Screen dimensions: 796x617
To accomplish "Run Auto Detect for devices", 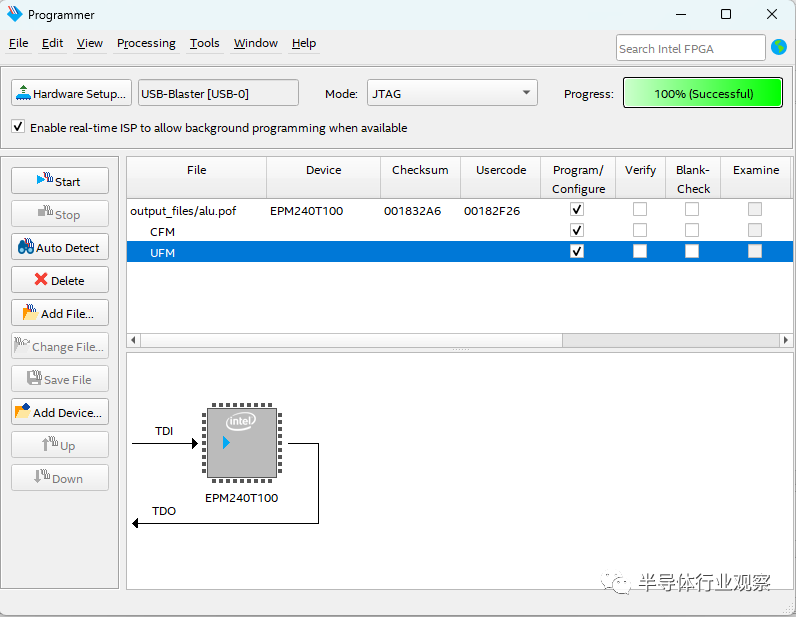I will 60,247.
